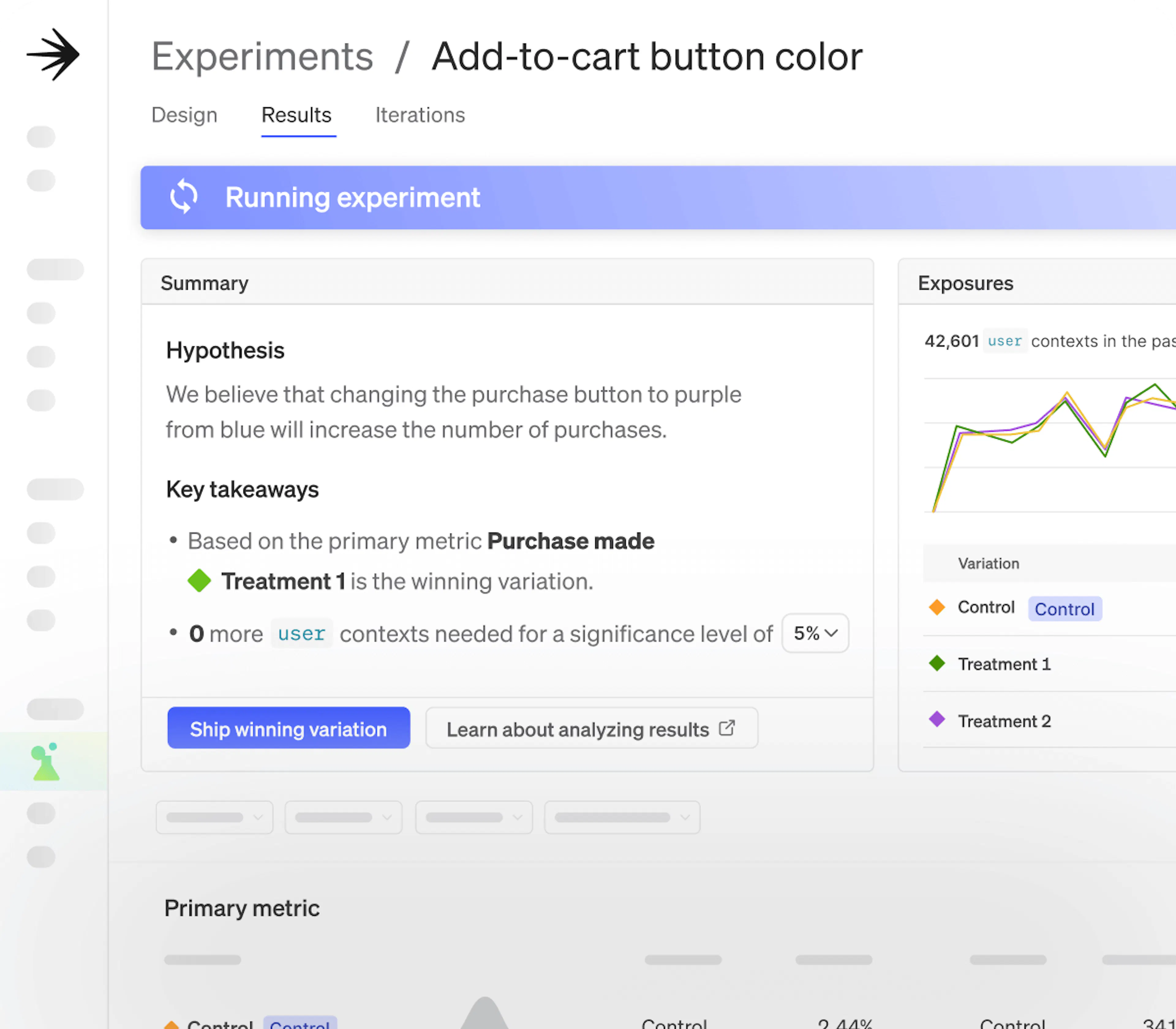The height and width of the screenshot is (1029, 1176).
Task: Click the LaunchDarkly arrow logo
Action: point(53,55)
